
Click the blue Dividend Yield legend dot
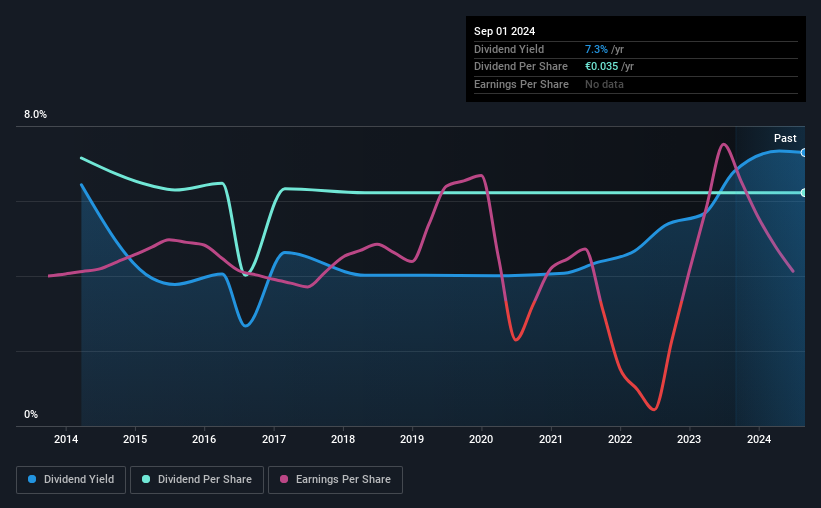coord(32,479)
